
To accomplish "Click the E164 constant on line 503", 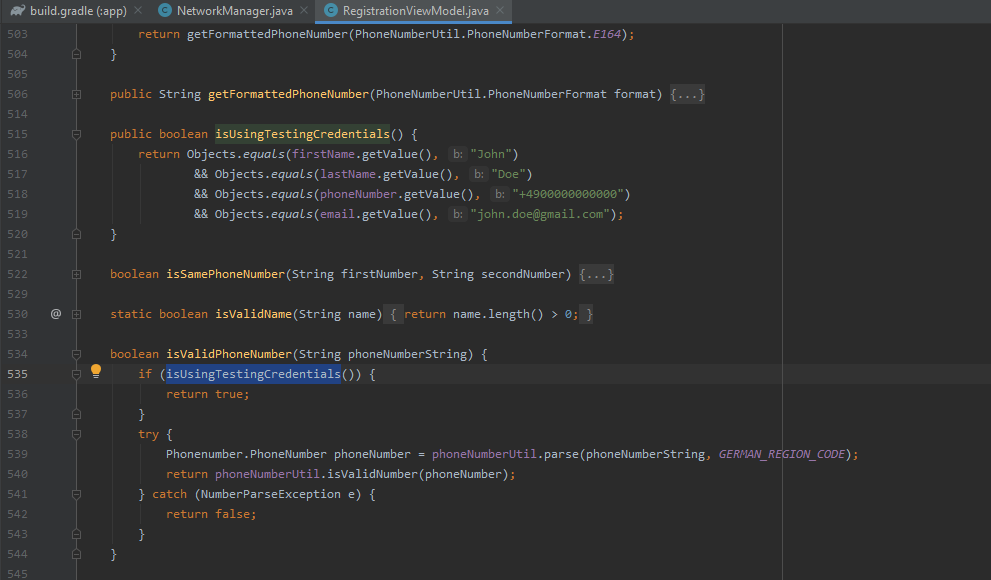I will 607,34.
